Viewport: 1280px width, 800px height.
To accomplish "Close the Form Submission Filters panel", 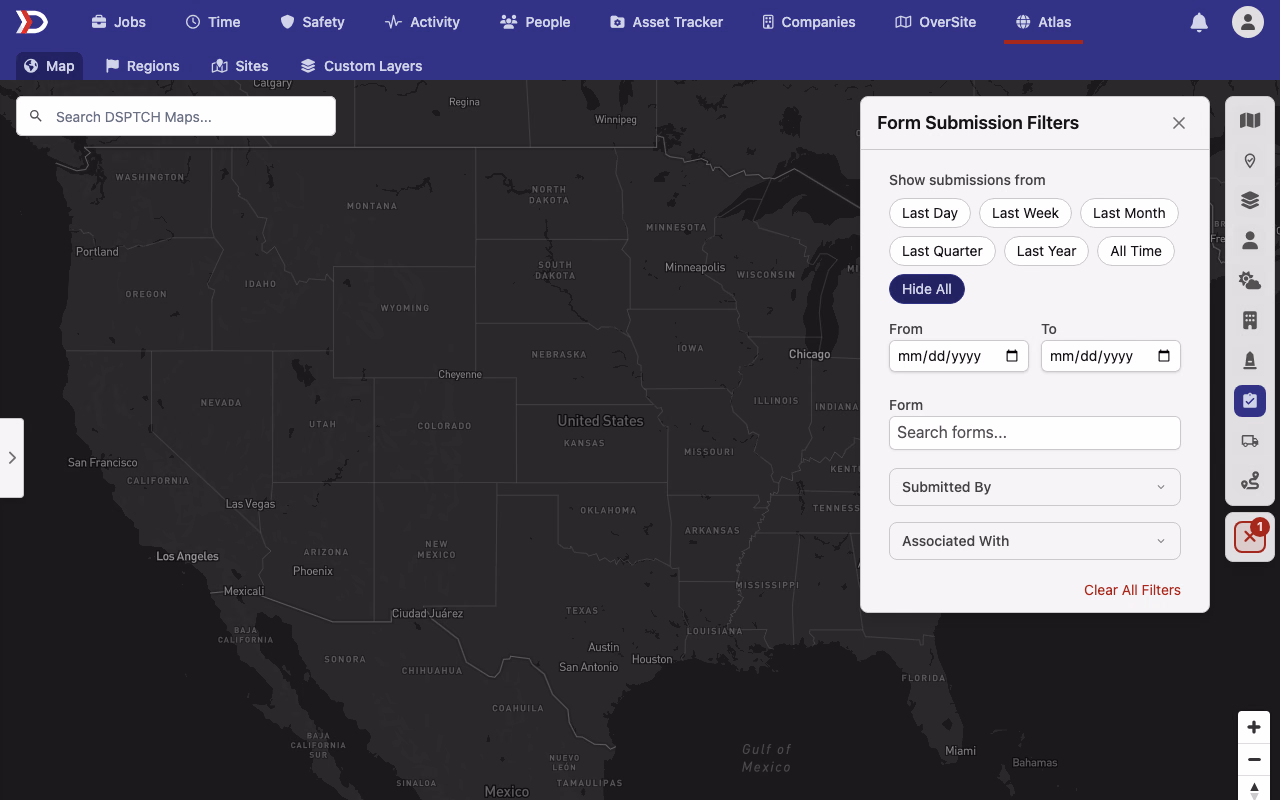I will point(1179,123).
